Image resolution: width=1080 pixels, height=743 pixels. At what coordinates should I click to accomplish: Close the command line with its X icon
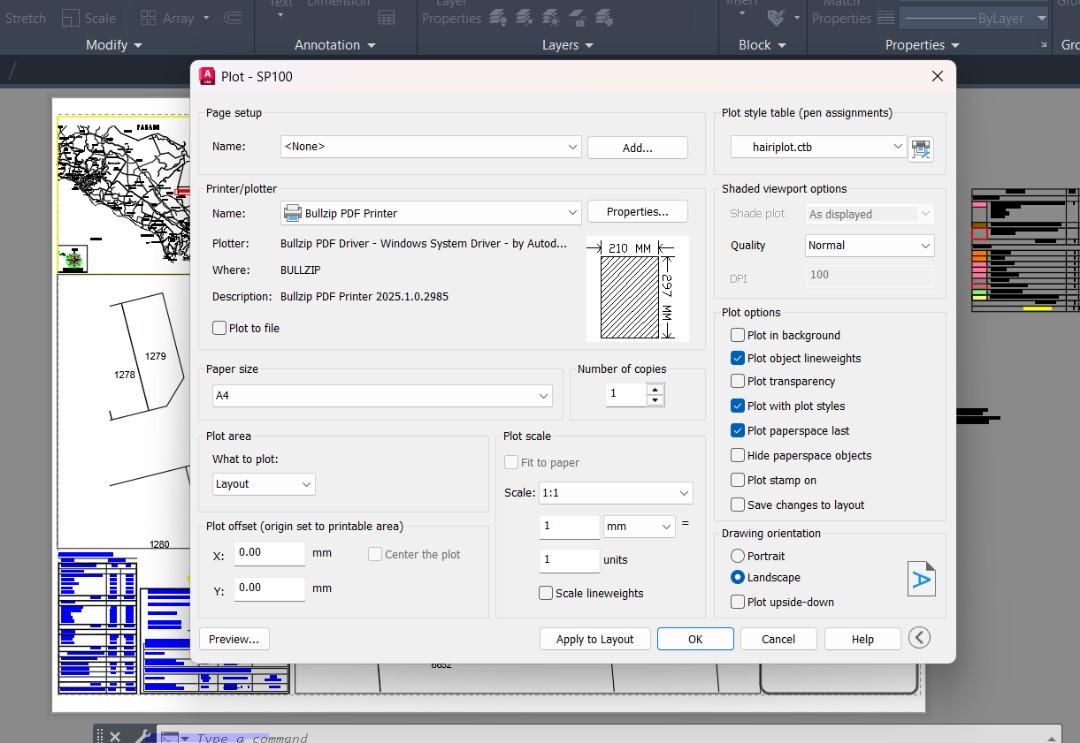(x=115, y=737)
